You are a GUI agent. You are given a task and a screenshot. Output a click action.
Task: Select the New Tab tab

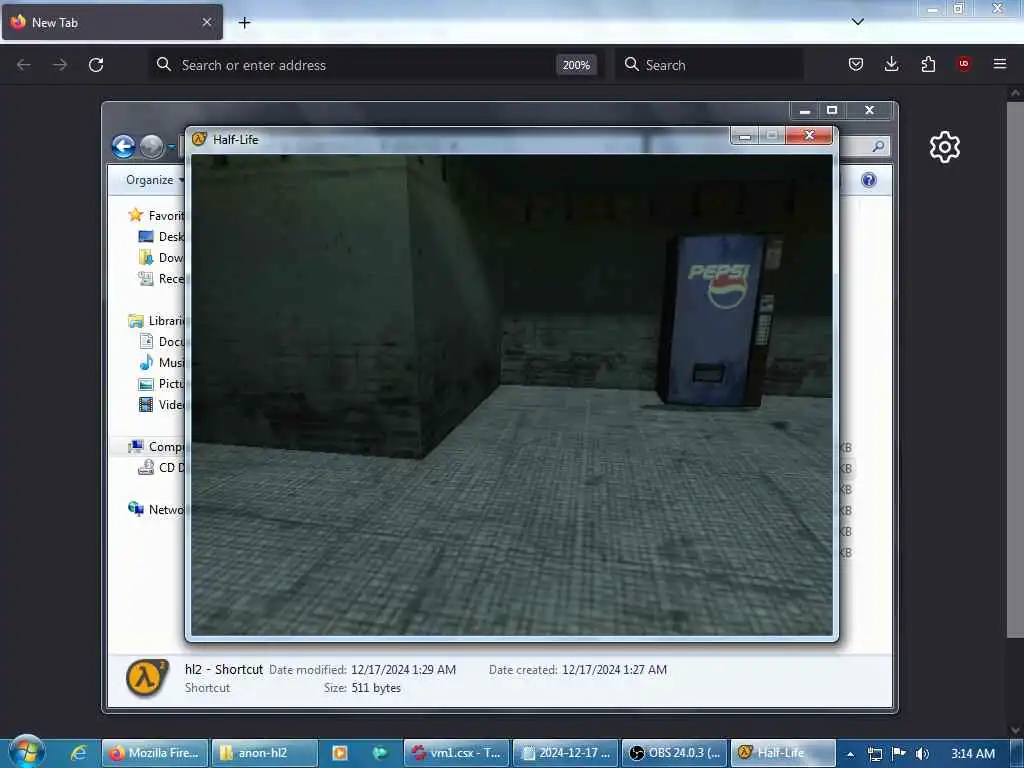112,22
